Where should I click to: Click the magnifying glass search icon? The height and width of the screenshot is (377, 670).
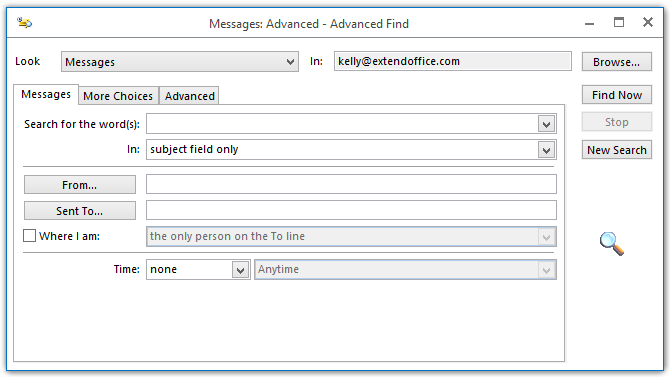(611, 244)
